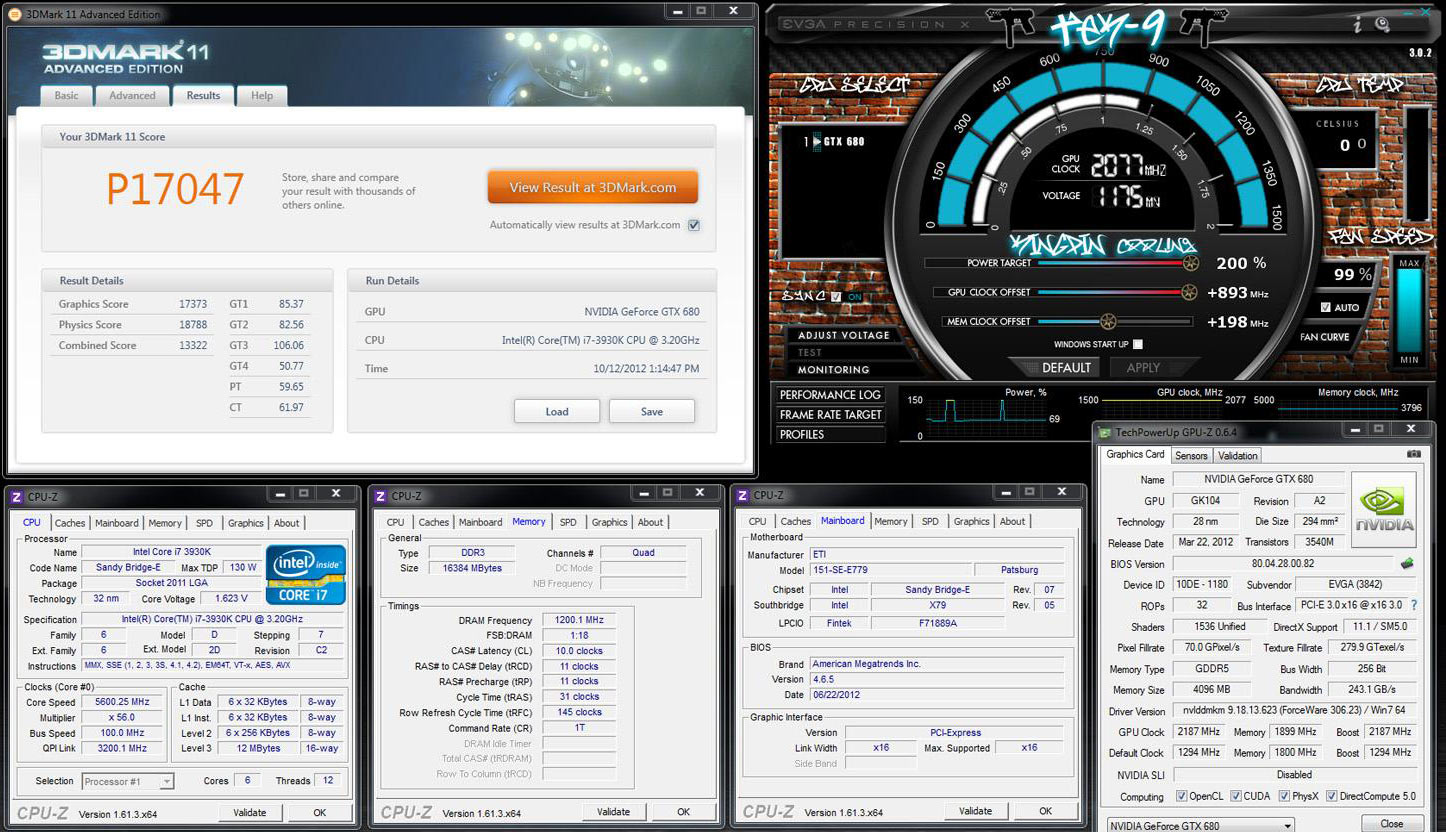
Task: Open the FAN CURVE settings
Action: [1325, 337]
